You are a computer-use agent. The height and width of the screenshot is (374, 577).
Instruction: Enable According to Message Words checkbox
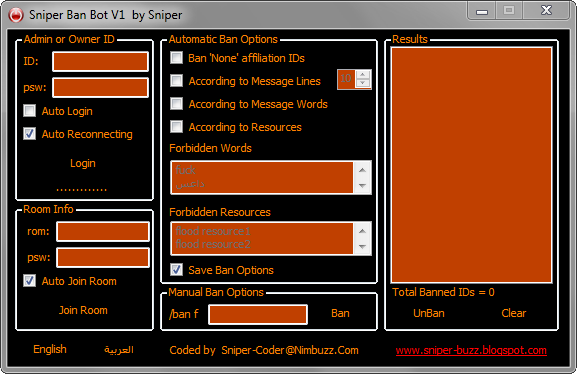pos(177,103)
